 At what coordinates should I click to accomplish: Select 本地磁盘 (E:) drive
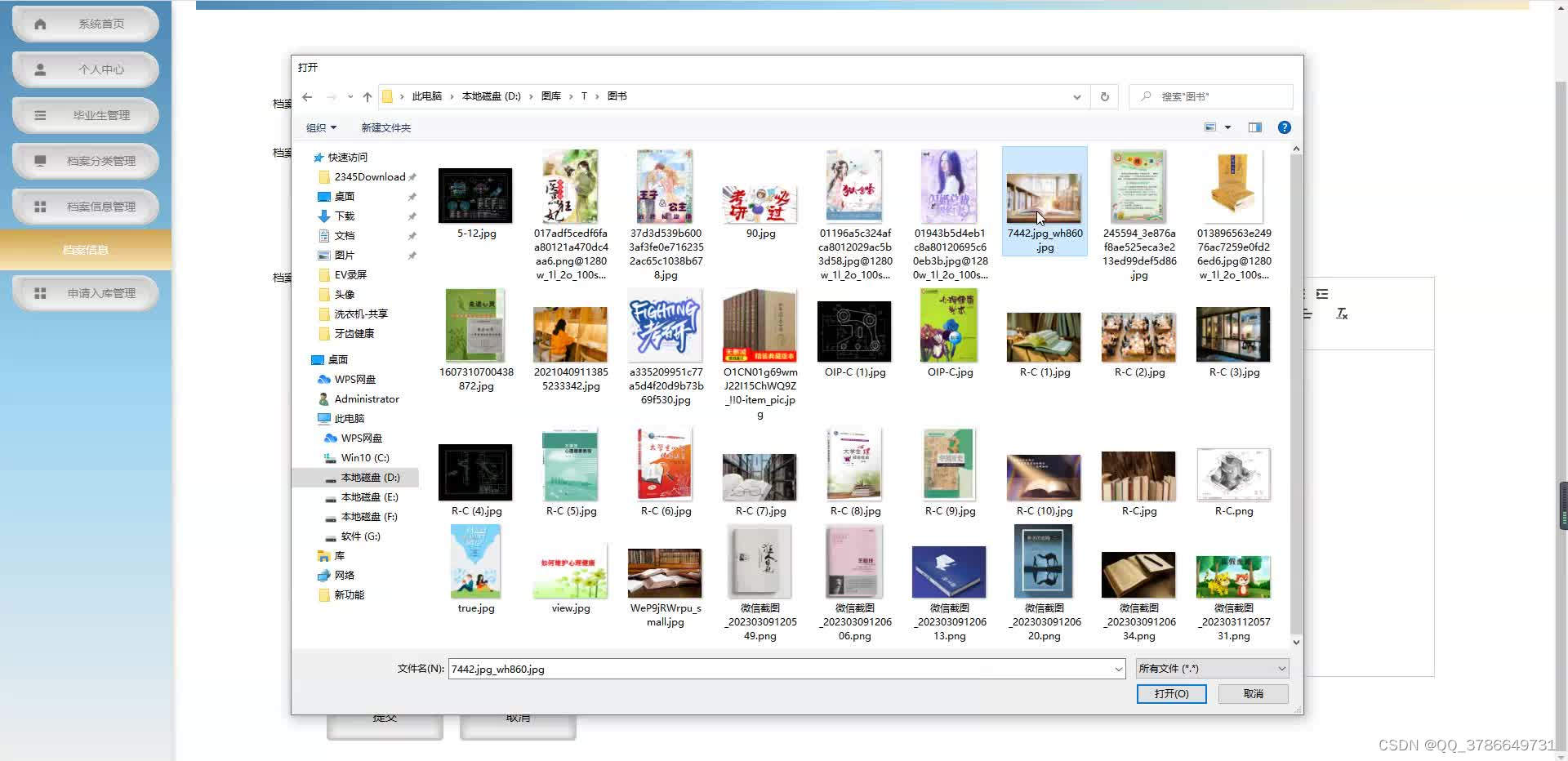tap(369, 496)
